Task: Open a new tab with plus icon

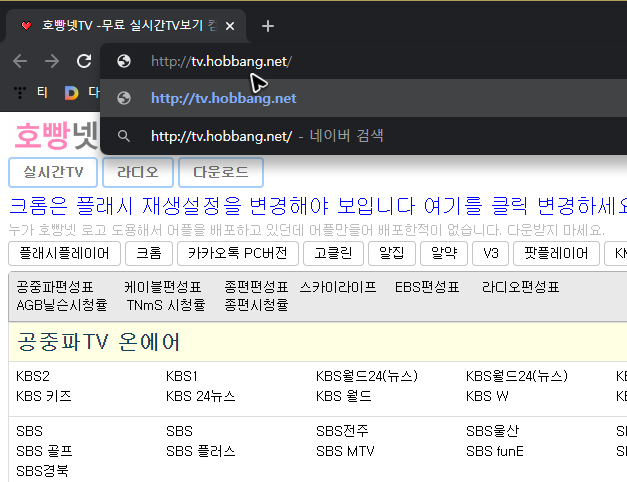Action: (268, 26)
